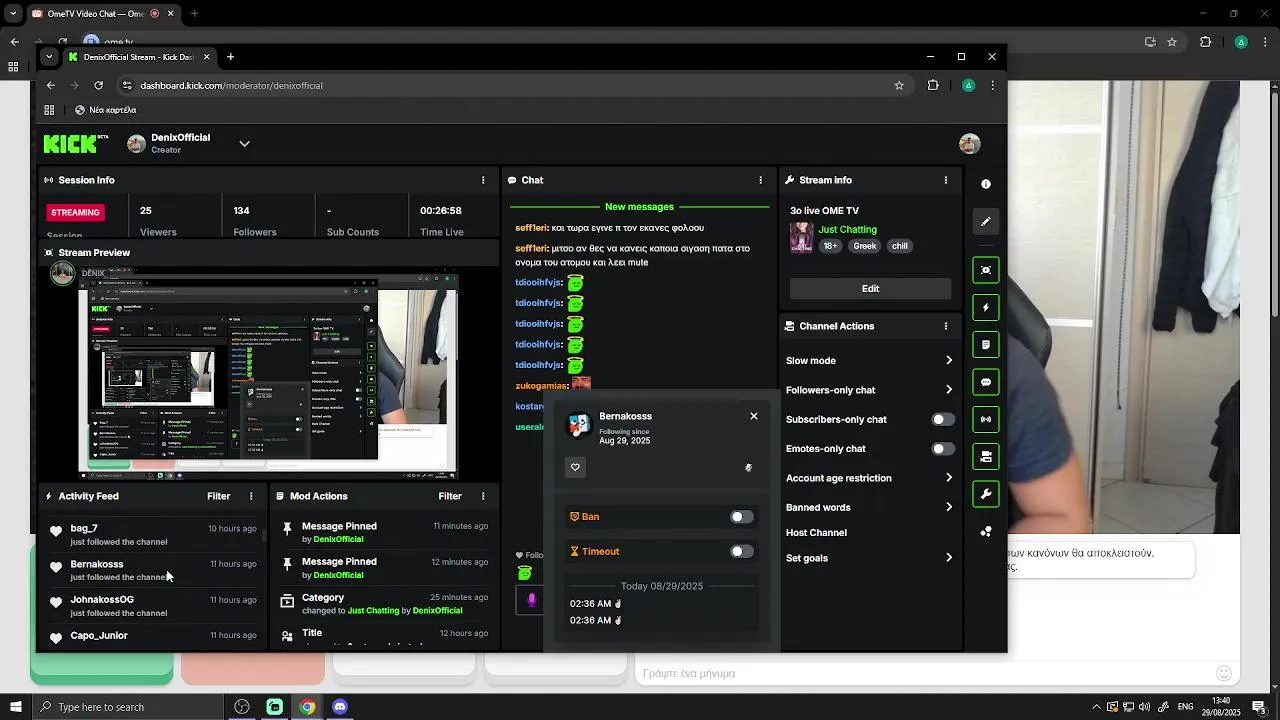Screen dimensions: 1280x720
Task: Toggle Timeout for Bernakosss
Action: 741,552
